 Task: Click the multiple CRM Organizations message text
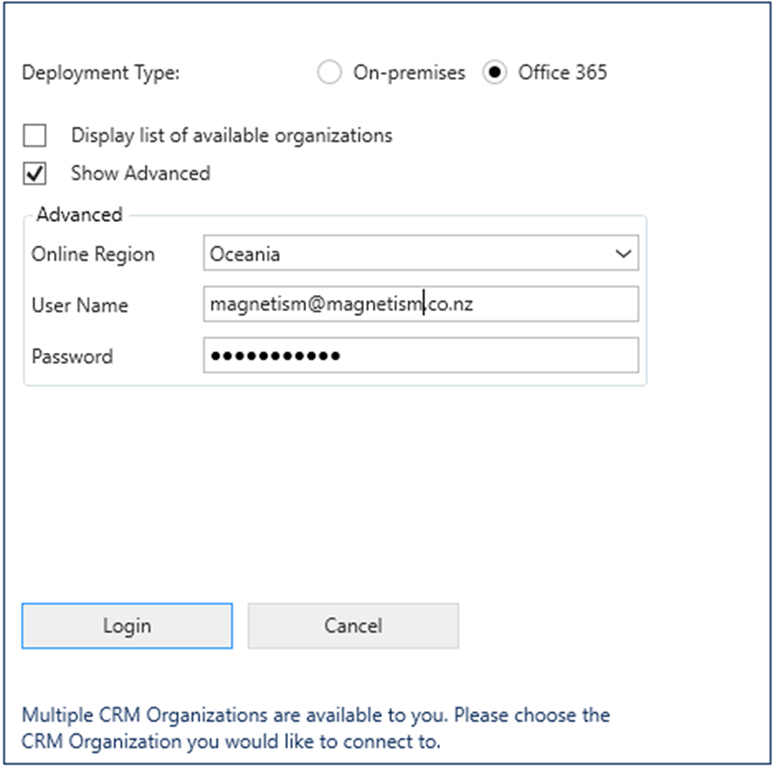coord(315,728)
